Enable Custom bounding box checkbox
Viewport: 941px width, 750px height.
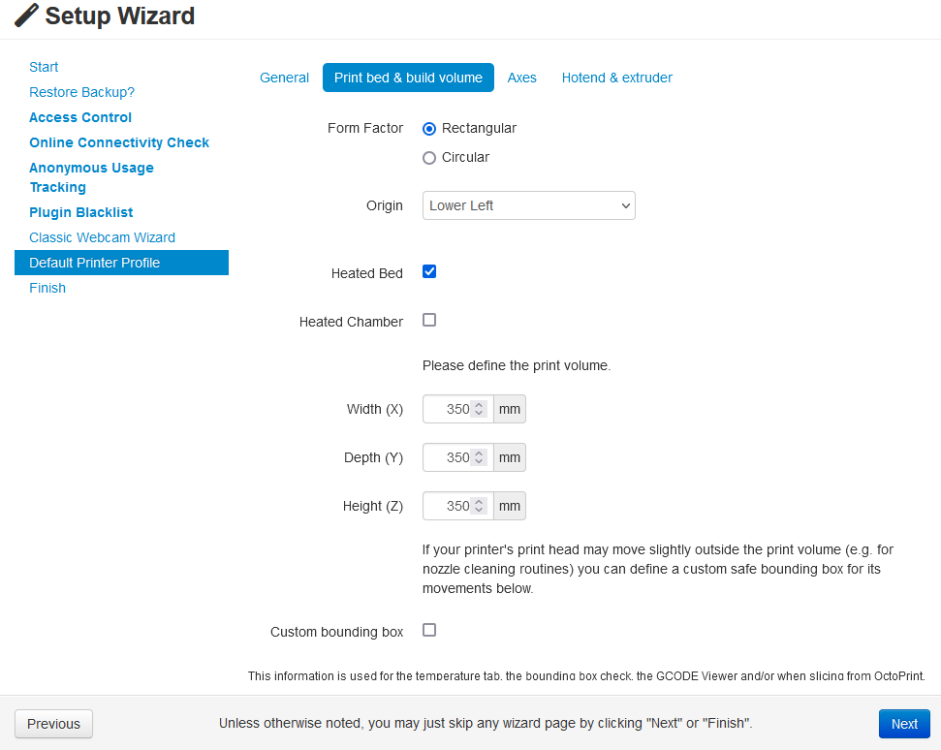[x=430, y=630]
